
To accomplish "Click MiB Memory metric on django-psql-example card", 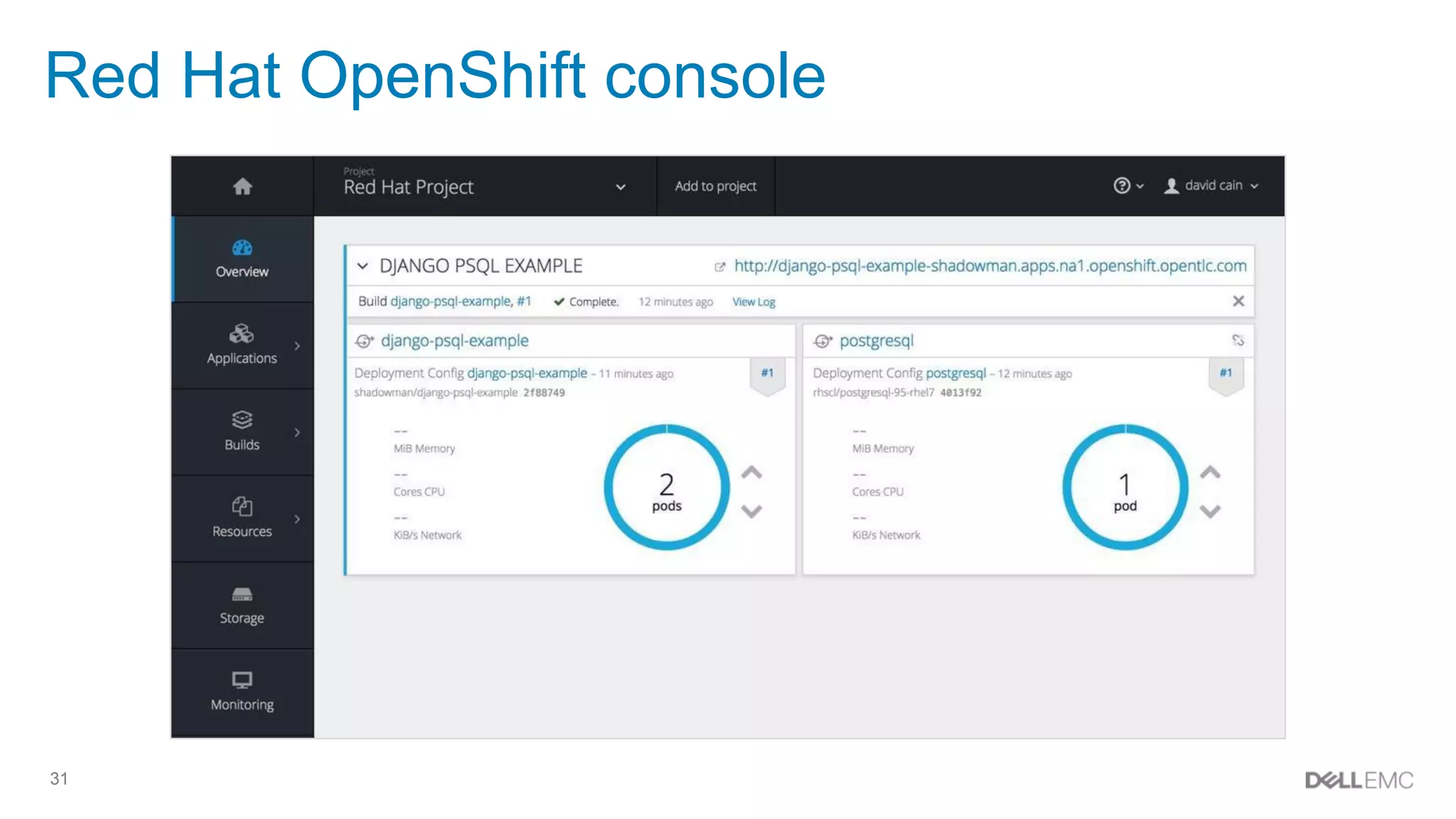I will [424, 449].
